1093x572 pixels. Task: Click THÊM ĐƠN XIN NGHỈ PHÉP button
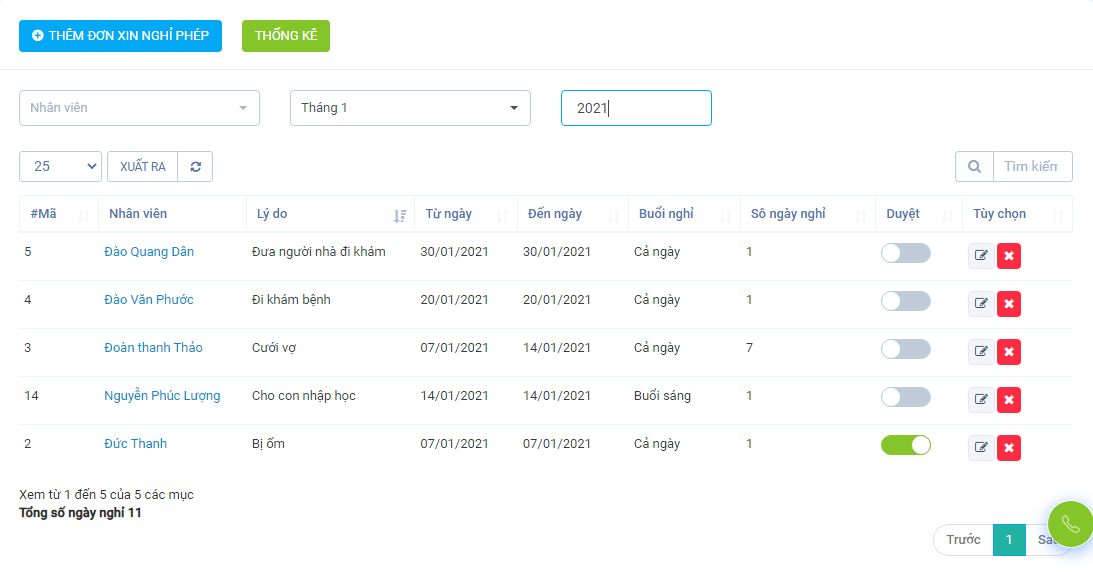(x=121, y=36)
